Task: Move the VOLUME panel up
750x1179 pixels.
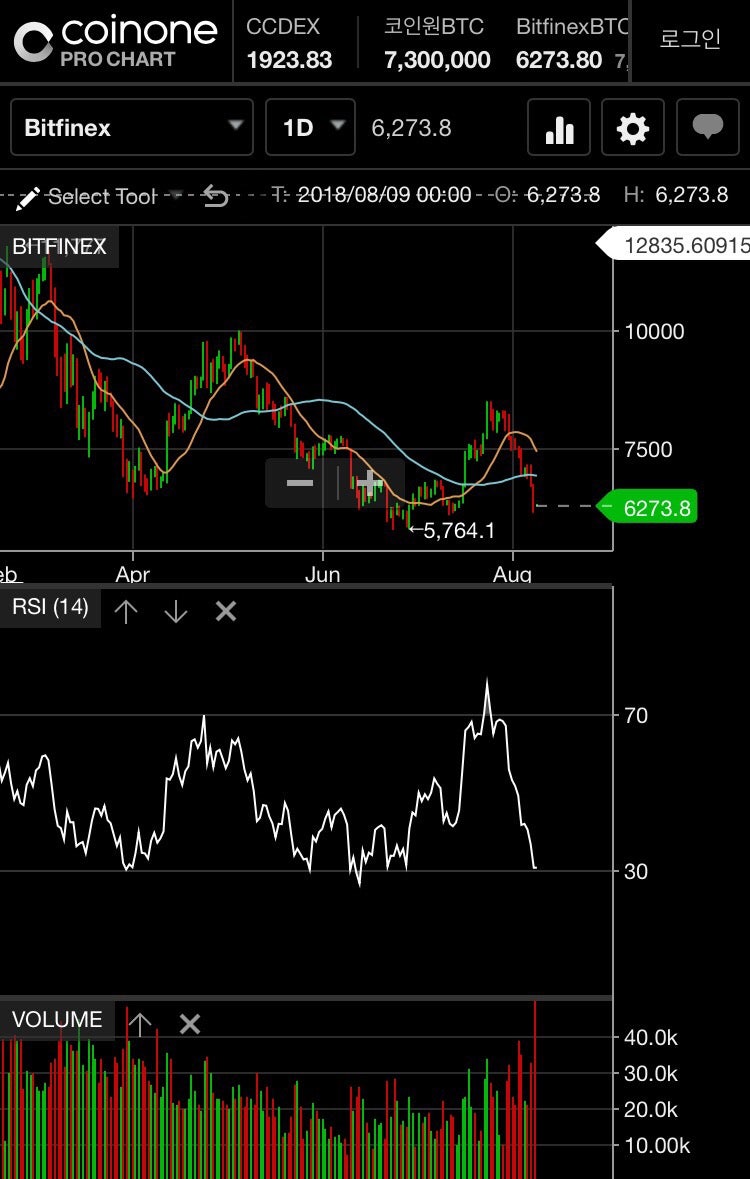Action: click(x=140, y=1023)
